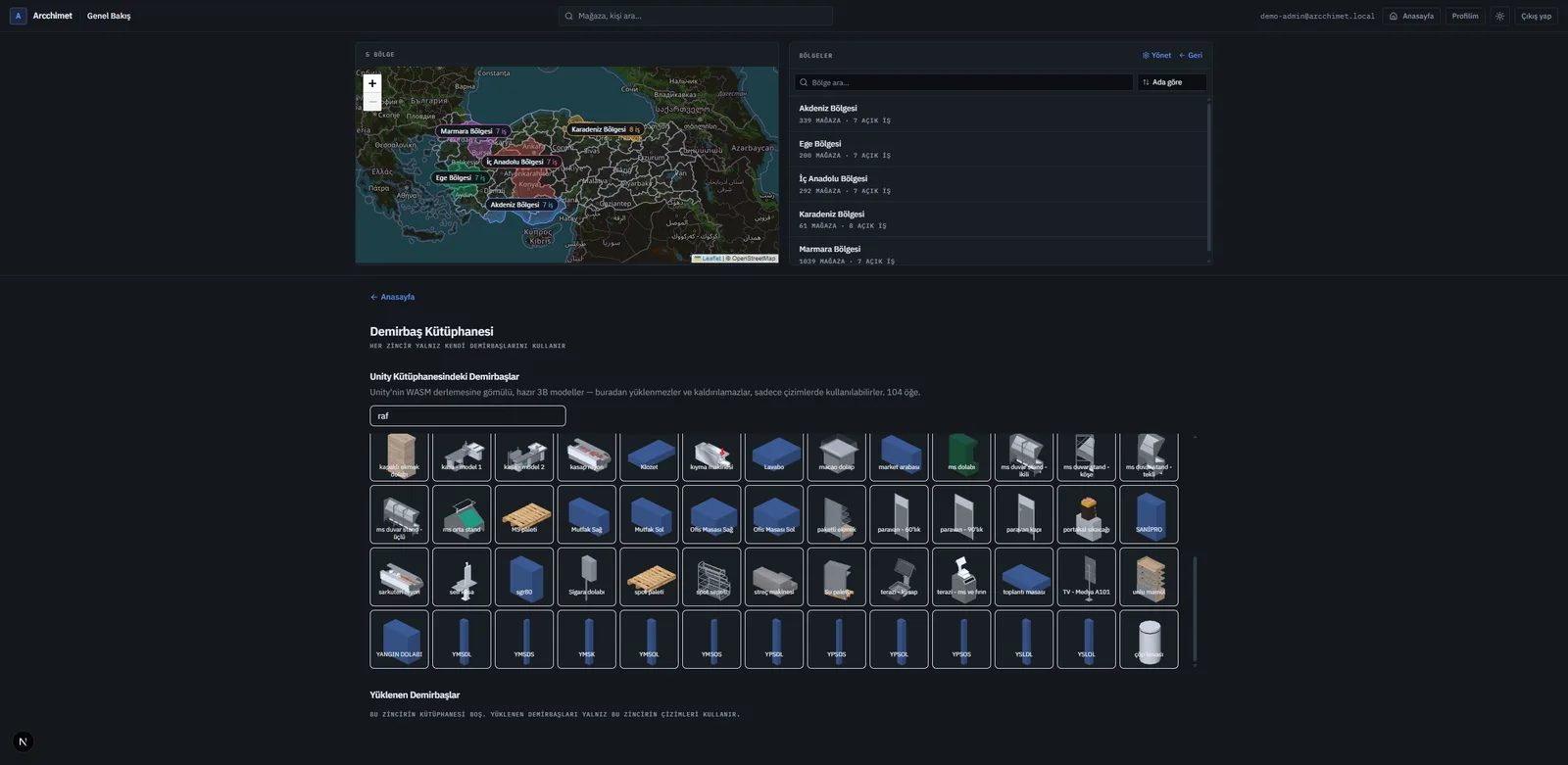Choose the MS paleti pallet model
1568x765 pixels.
coord(524,514)
